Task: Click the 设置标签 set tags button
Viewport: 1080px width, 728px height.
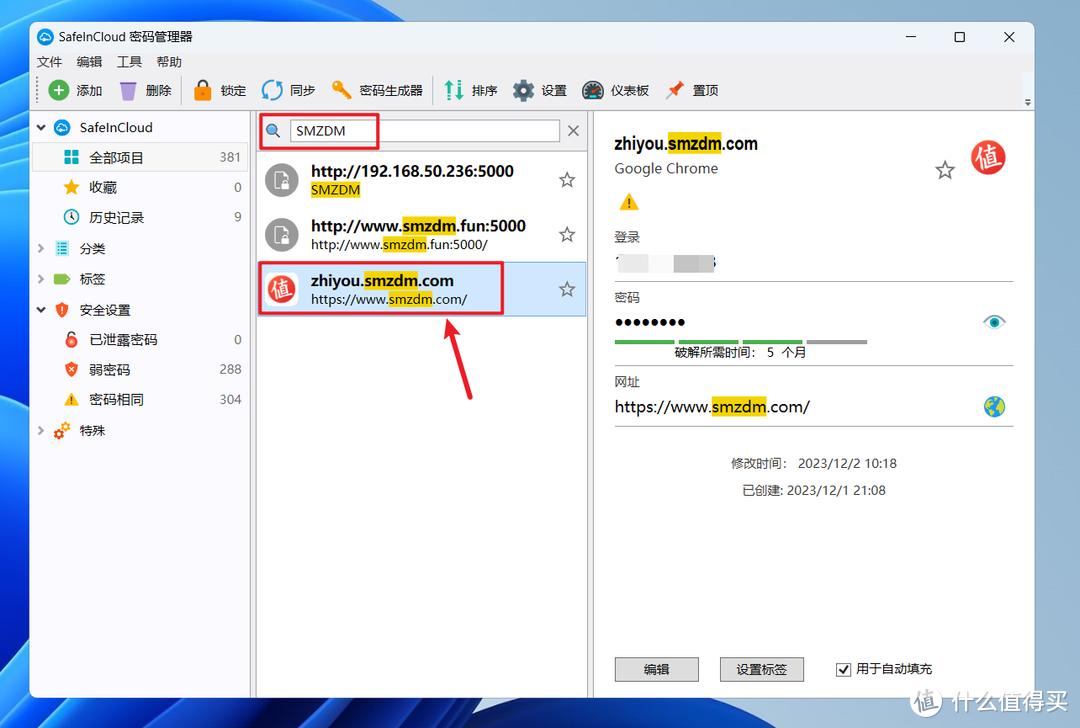Action: point(761,669)
